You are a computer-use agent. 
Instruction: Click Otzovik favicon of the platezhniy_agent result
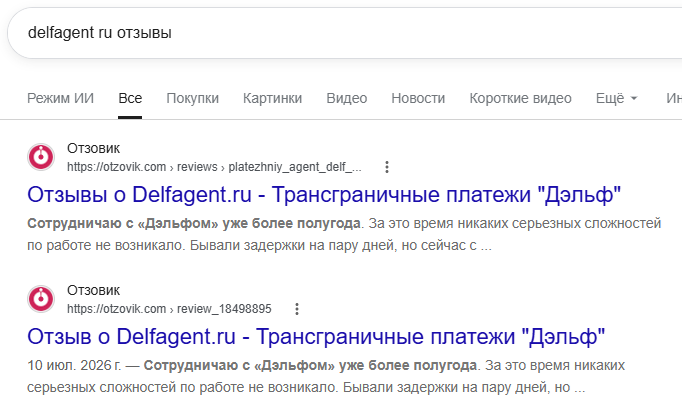pos(41,157)
